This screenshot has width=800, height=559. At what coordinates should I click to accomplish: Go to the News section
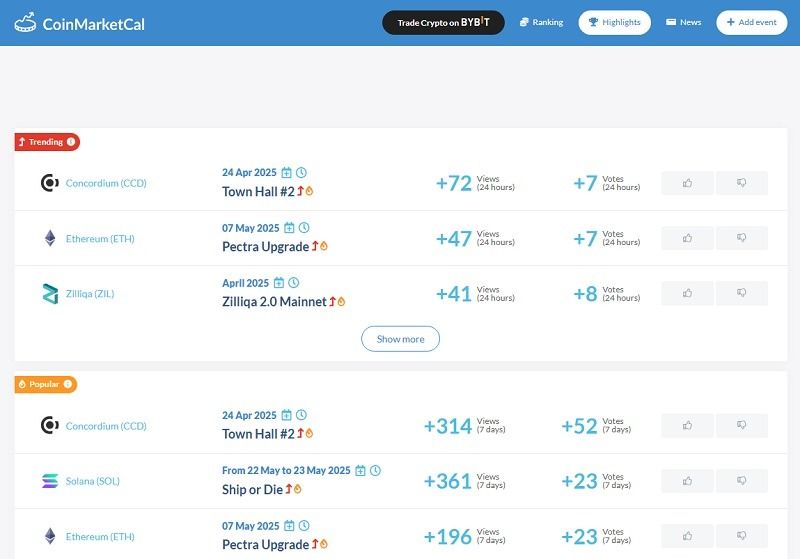pos(684,22)
